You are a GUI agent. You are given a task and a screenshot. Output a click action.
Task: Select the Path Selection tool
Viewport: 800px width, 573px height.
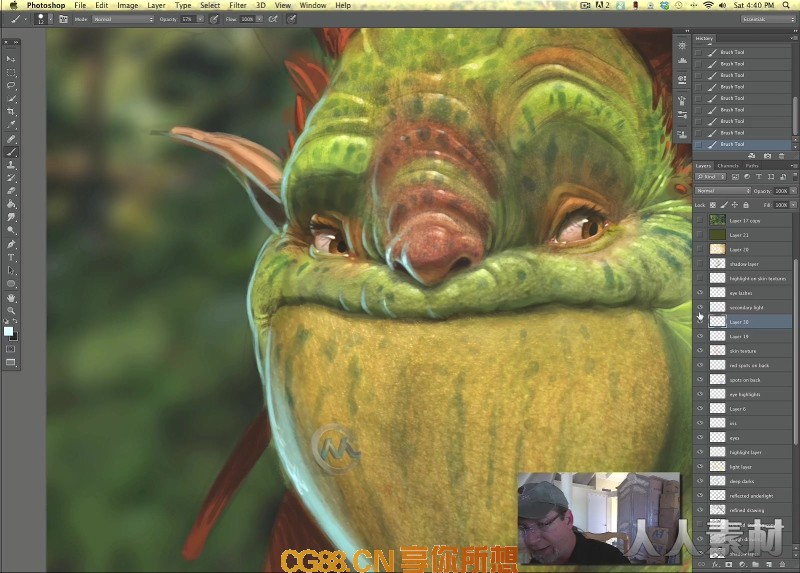pos(11,270)
